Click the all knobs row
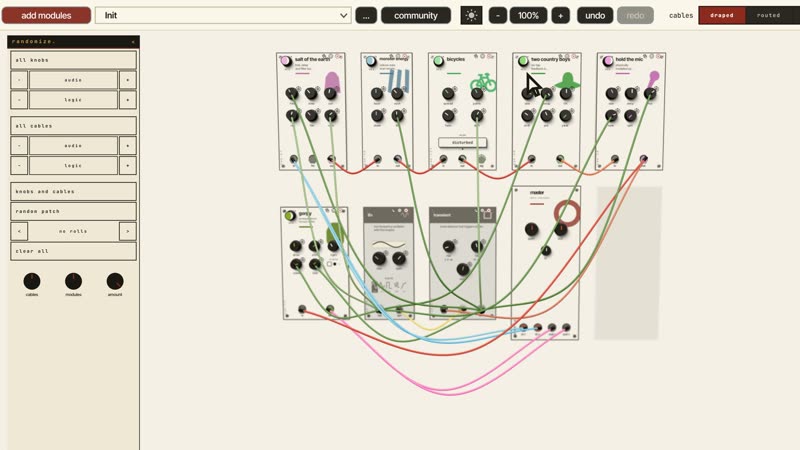The height and width of the screenshot is (450, 800). (73, 60)
